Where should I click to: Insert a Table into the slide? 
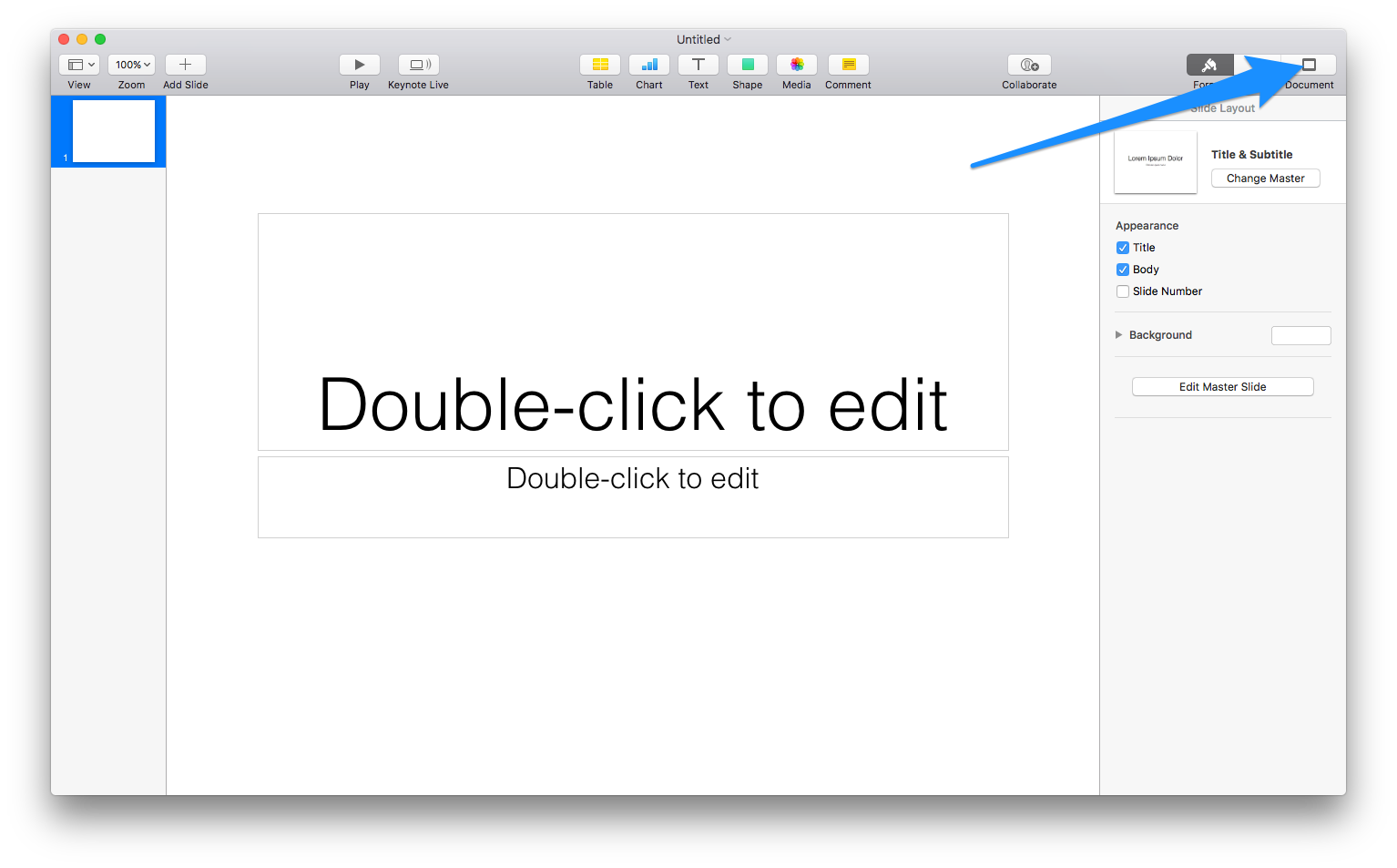(599, 65)
